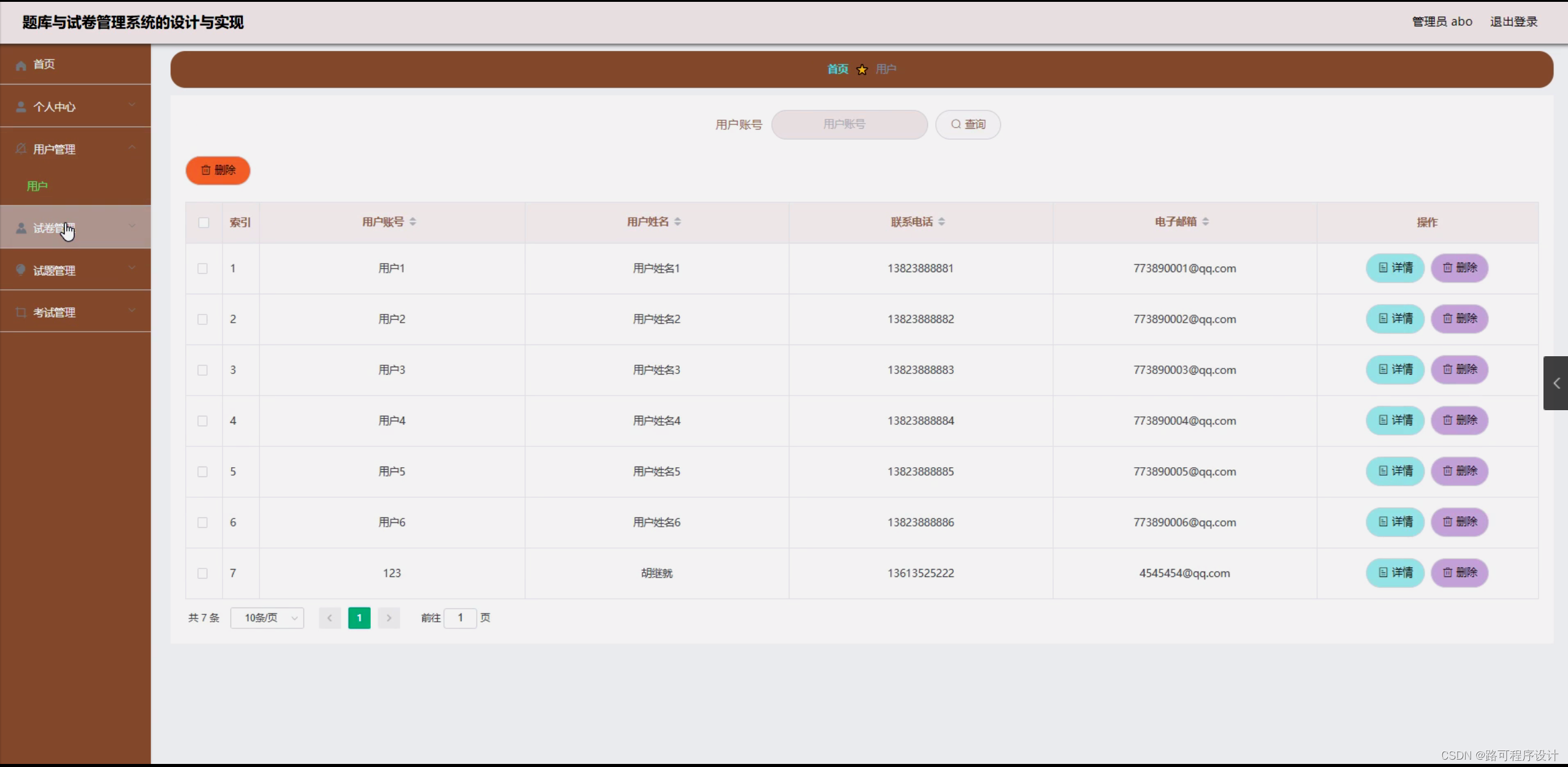The image size is (1568, 767).
Task: Select the 用户 submenu item
Action: [37, 186]
